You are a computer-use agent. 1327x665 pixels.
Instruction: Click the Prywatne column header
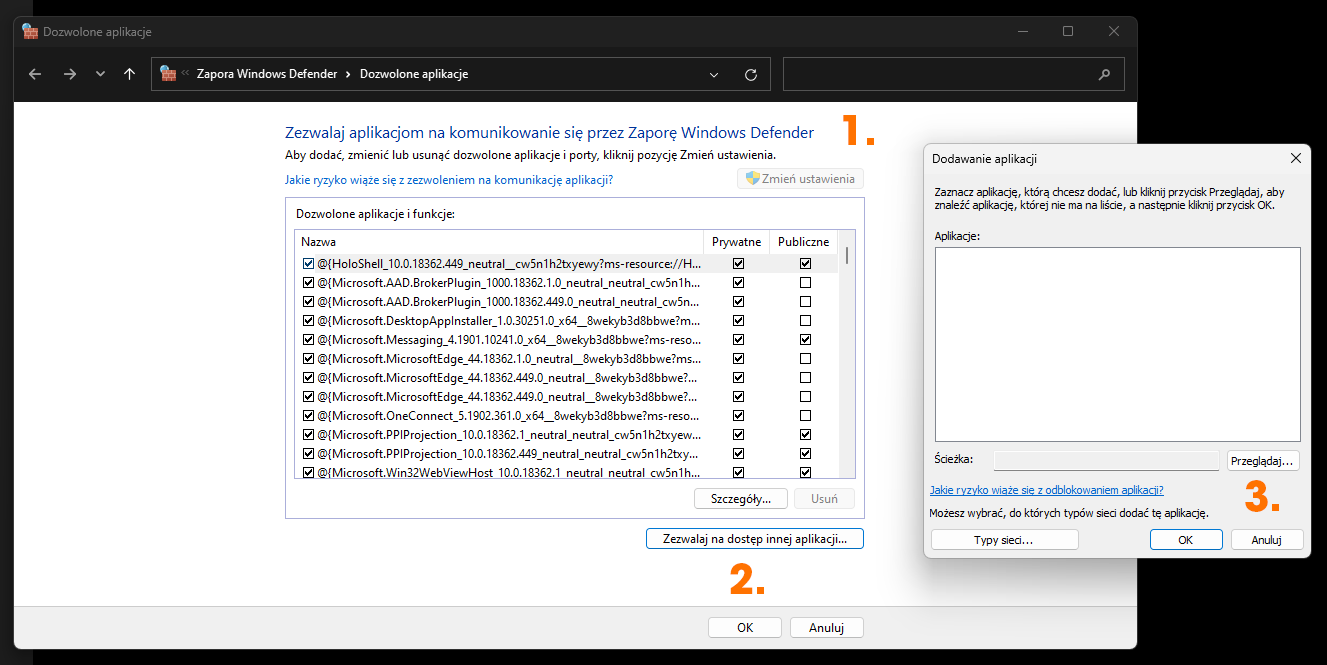(x=737, y=242)
